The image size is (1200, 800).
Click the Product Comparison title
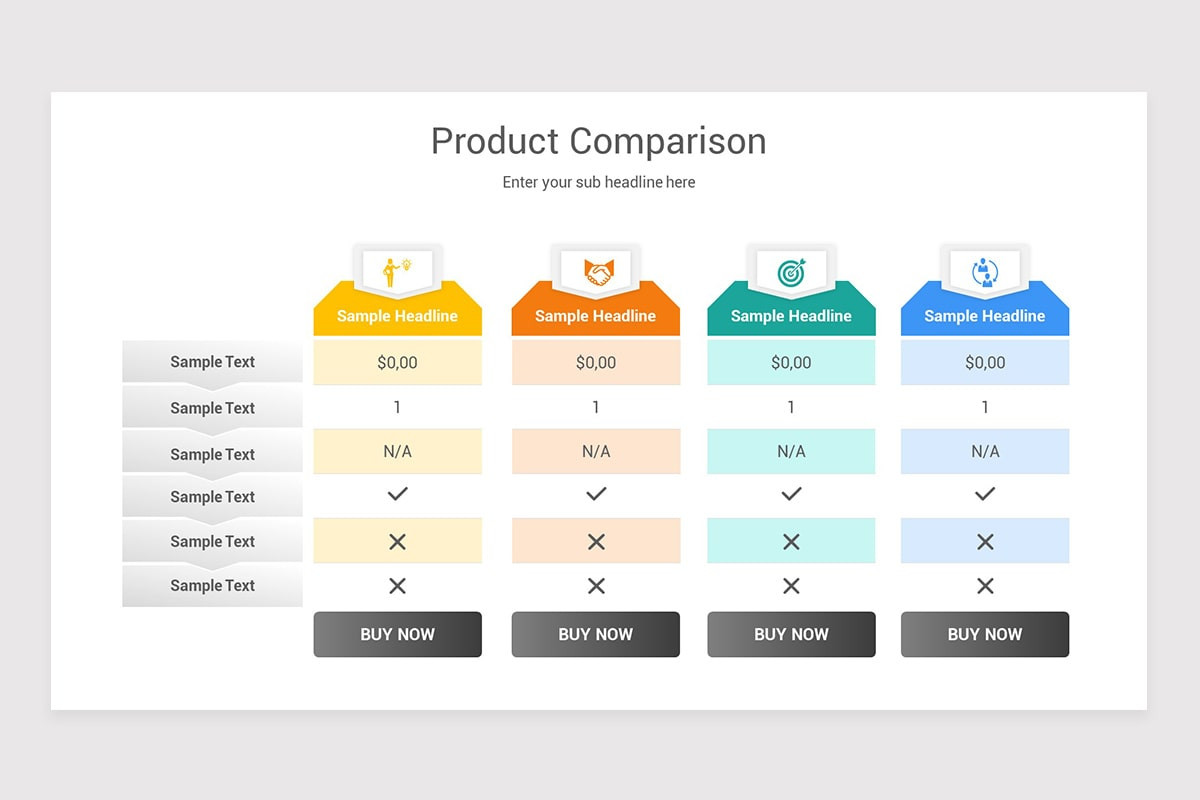pyautogui.click(x=598, y=141)
